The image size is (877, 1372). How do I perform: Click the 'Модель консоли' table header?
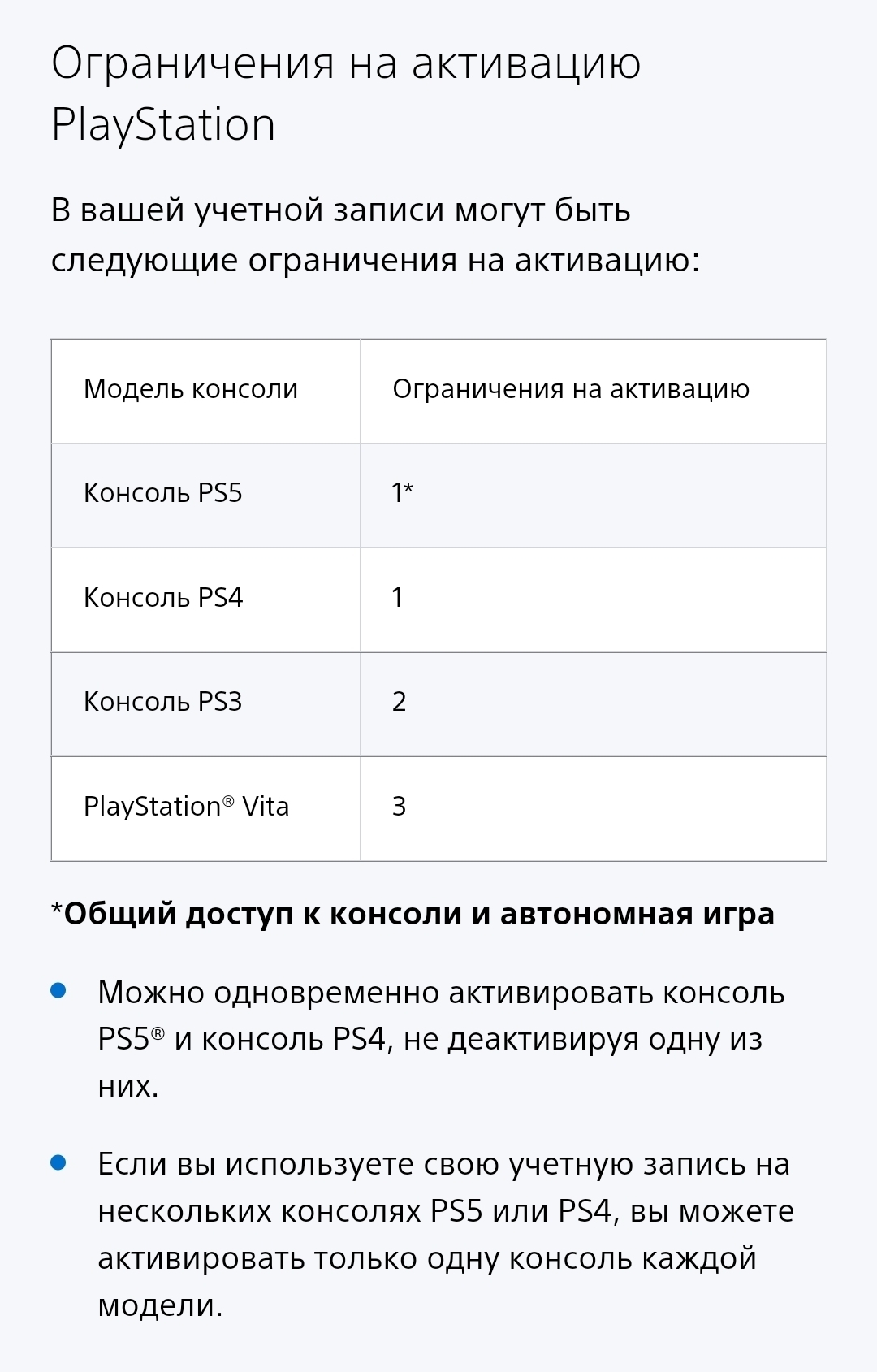point(191,390)
